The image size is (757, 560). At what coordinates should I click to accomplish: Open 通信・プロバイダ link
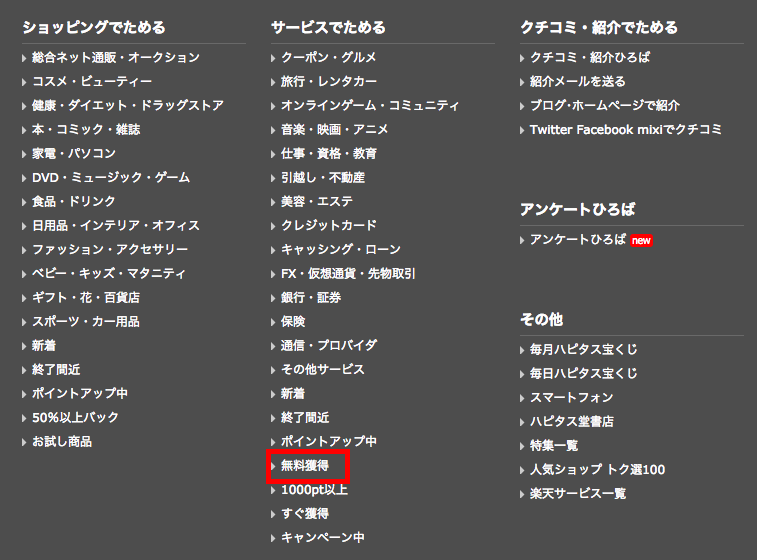pyautogui.click(x=329, y=346)
